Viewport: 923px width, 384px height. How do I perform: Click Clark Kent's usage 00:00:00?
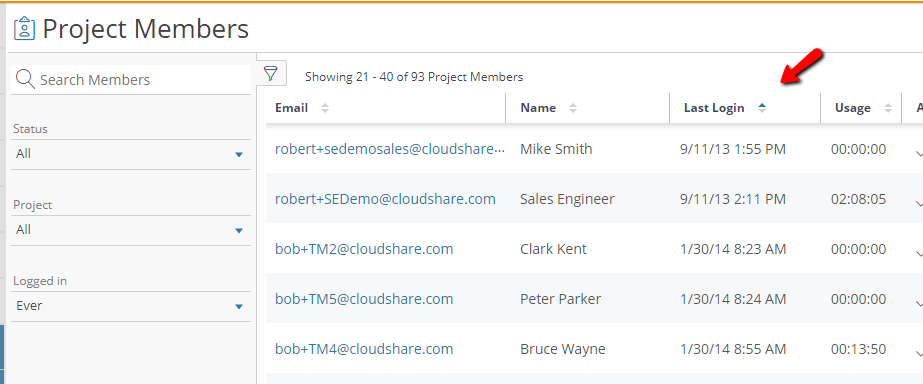[x=858, y=249]
